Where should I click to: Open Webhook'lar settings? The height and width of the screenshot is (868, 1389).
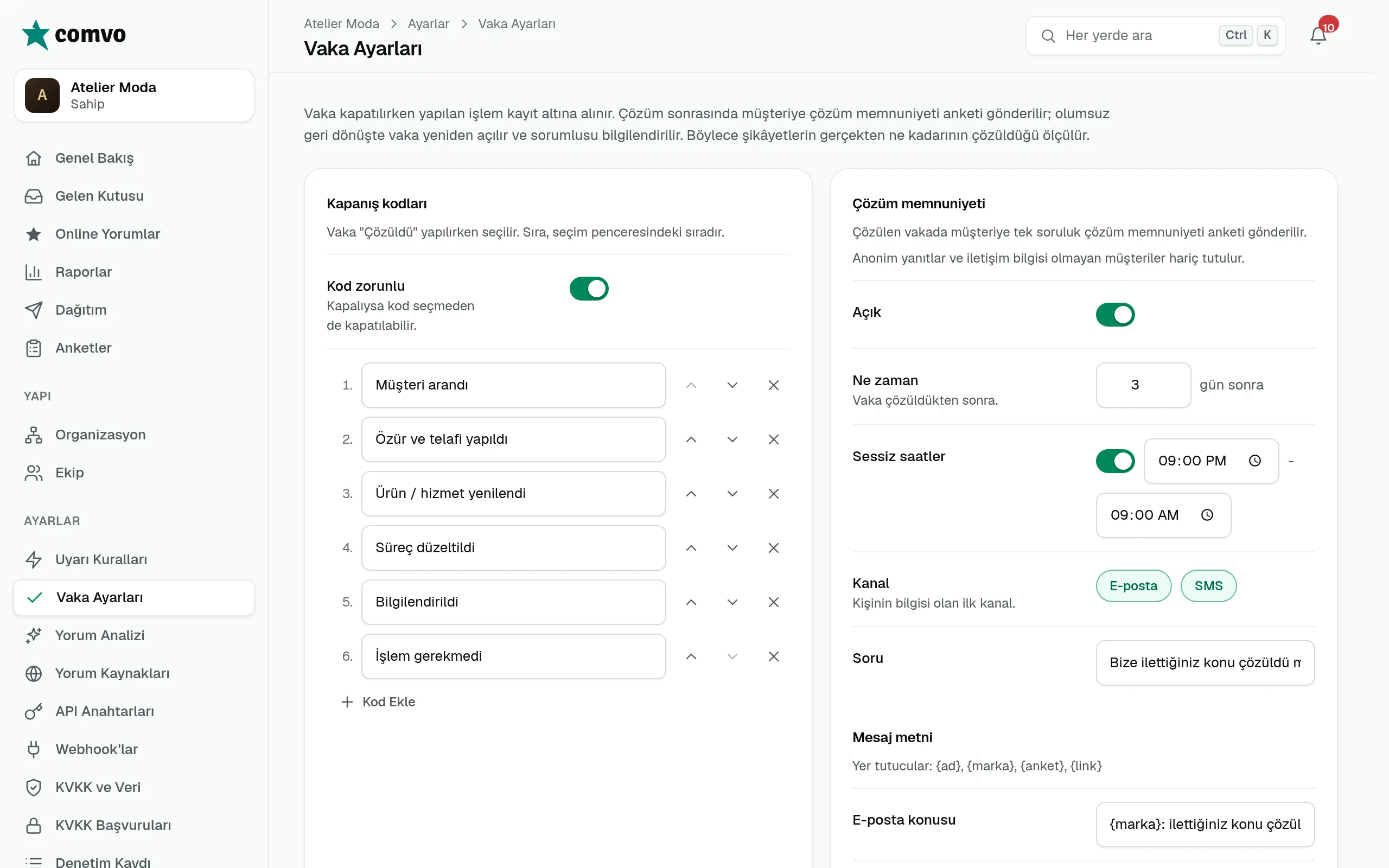[133, 749]
